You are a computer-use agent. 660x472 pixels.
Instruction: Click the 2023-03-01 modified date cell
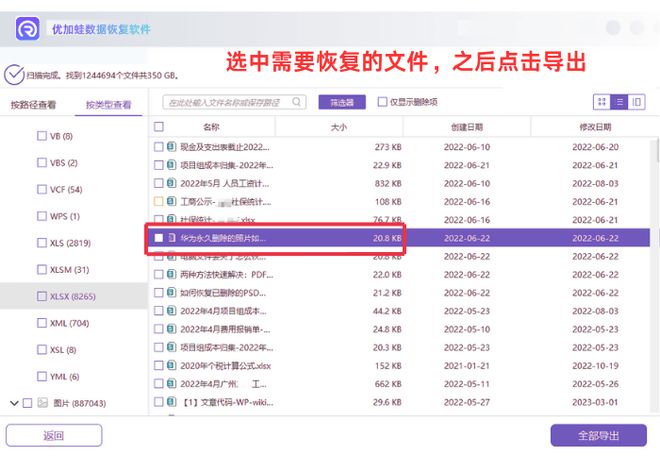click(595, 402)
